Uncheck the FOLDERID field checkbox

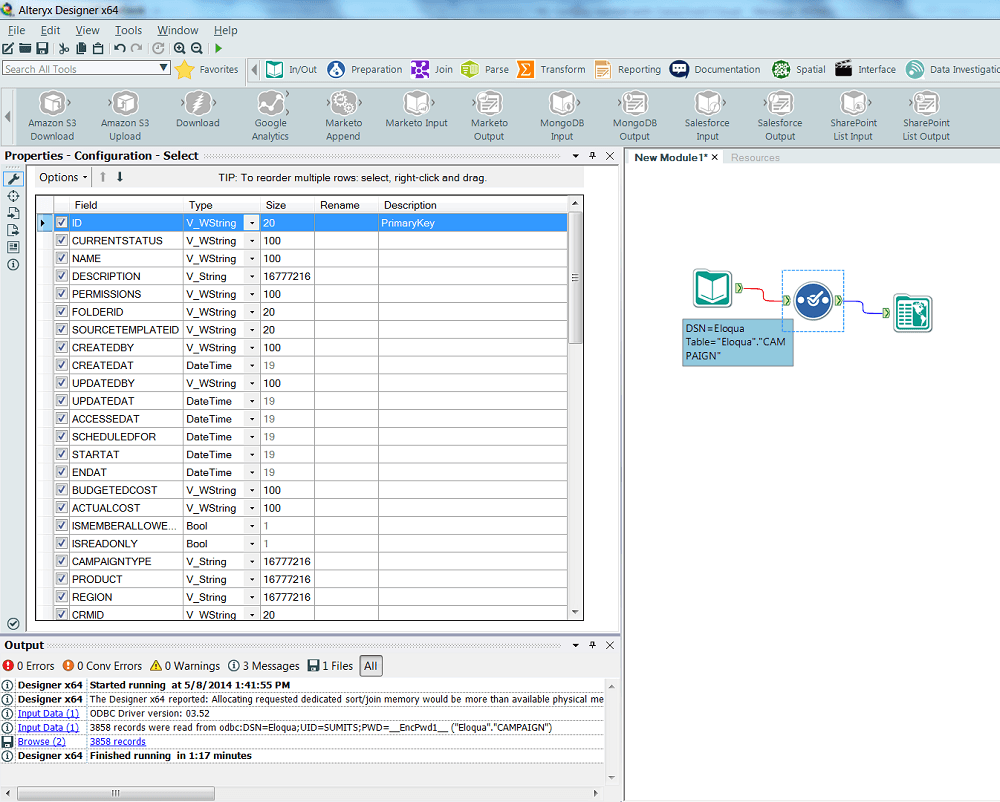pyautogui.click(x=62, y=312)
